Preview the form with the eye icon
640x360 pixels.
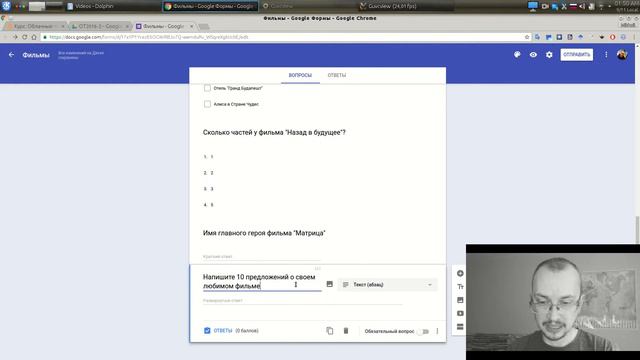click(x=533, y=55)
